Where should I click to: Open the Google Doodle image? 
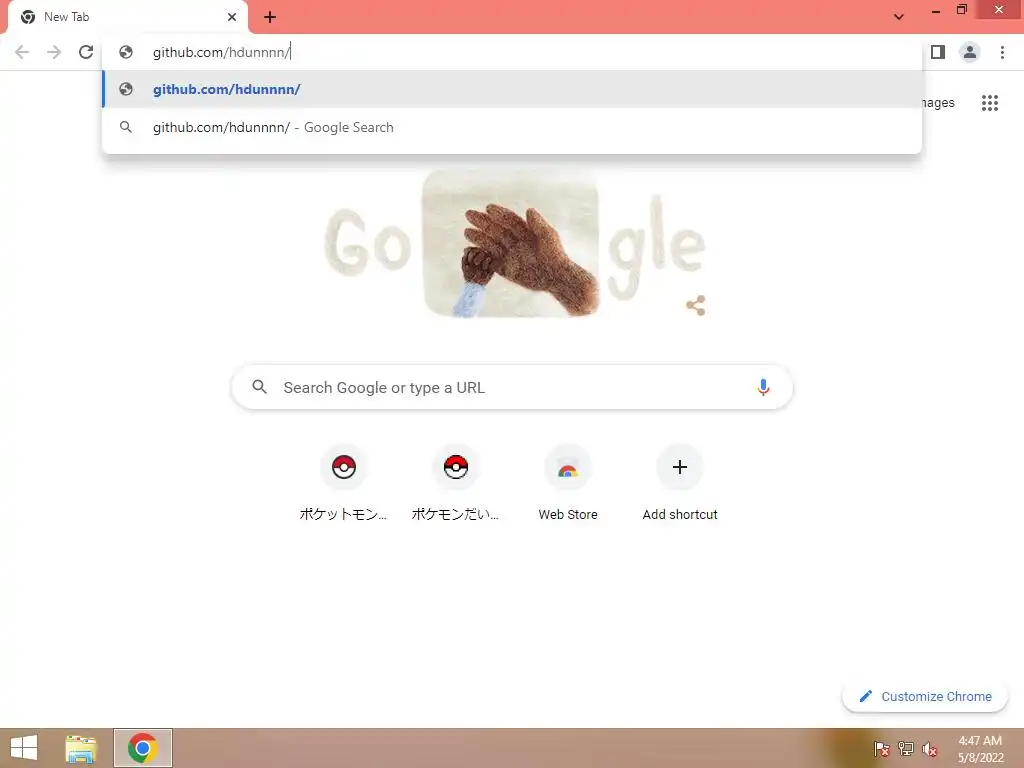511,244
